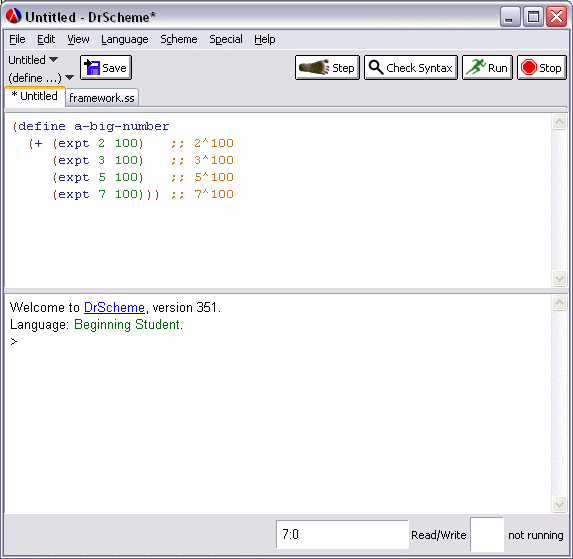
Task: Click the Beginning Student language text
Action: (x=128, y=324)
